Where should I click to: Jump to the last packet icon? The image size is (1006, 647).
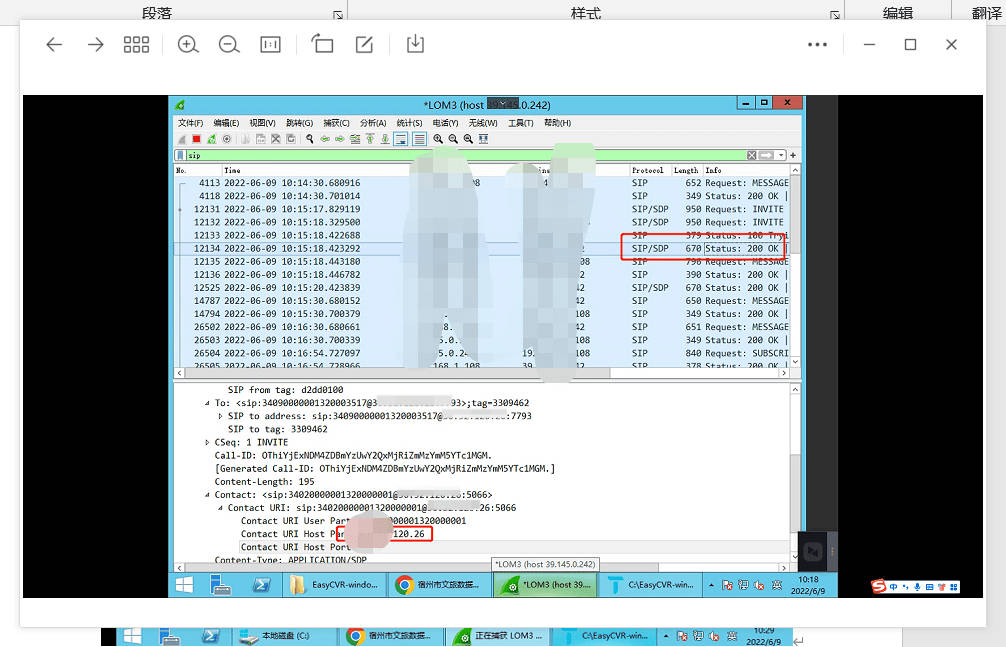pos(385,139)
